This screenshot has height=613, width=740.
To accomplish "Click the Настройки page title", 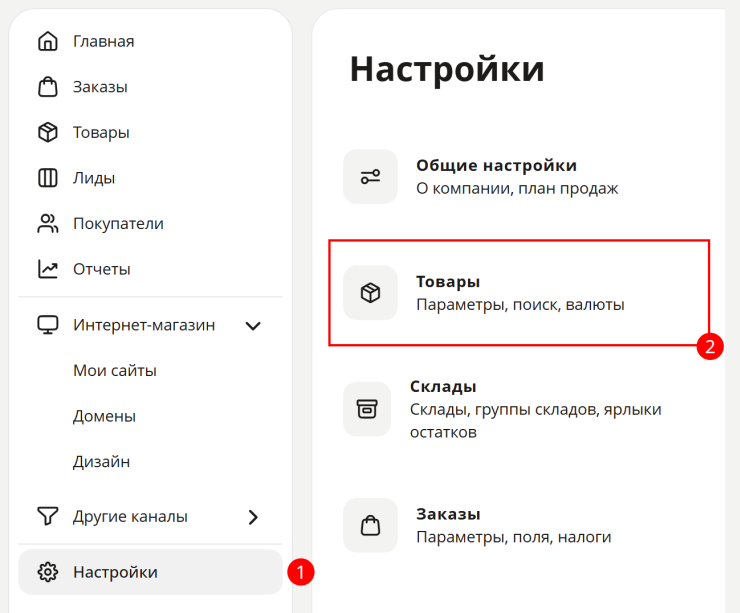I will 447,69.
